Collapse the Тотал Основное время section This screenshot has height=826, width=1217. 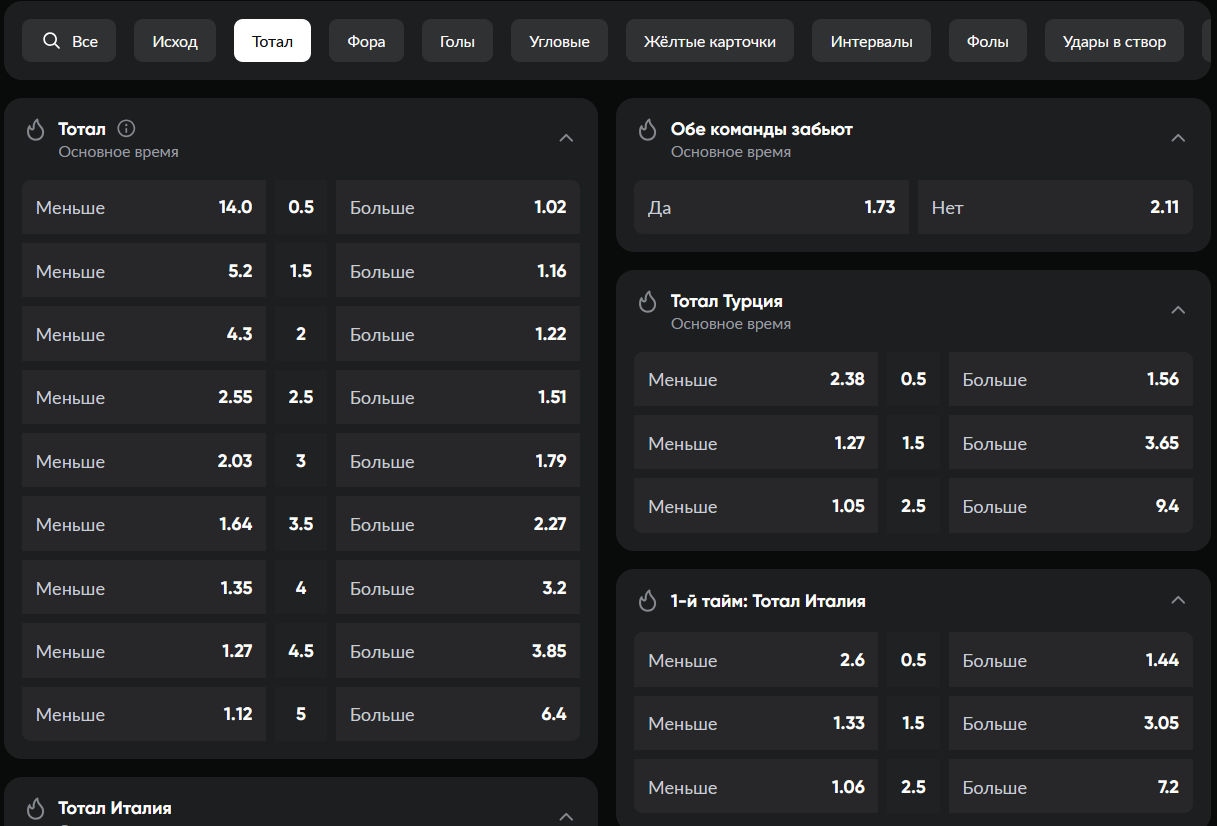(x=566, y=138)
